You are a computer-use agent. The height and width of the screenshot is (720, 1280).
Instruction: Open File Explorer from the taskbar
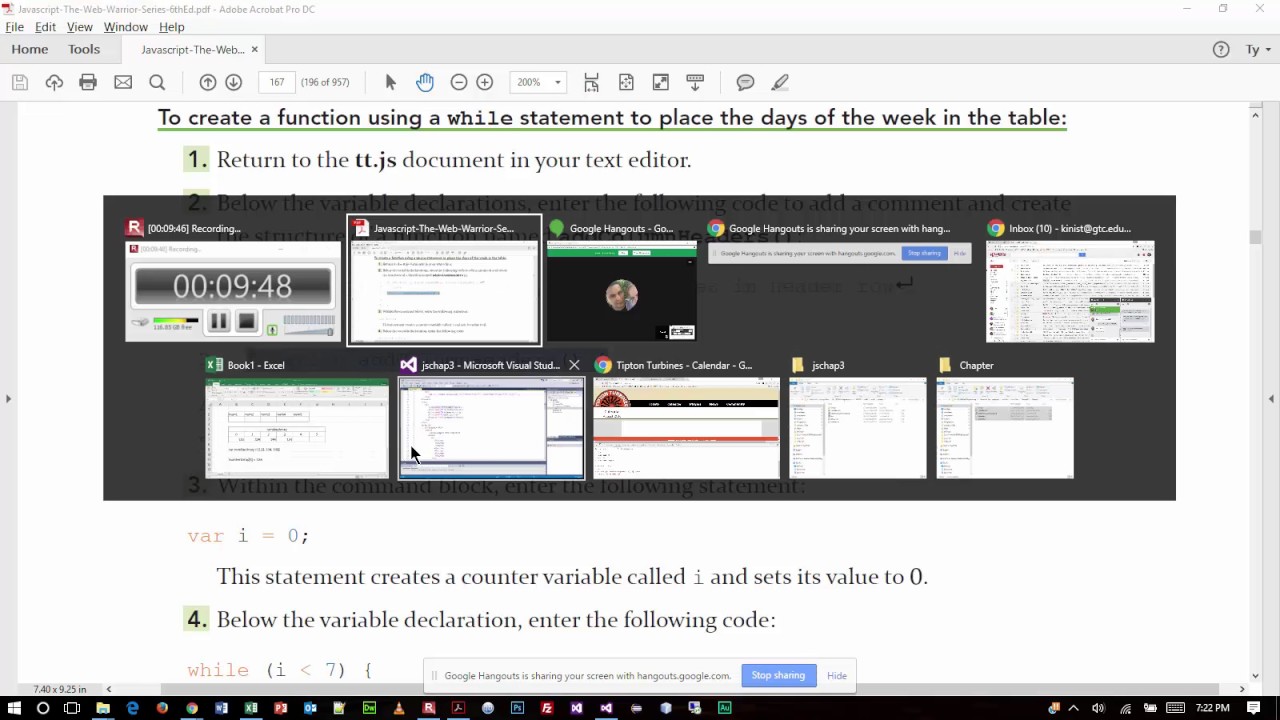[103, 708]
